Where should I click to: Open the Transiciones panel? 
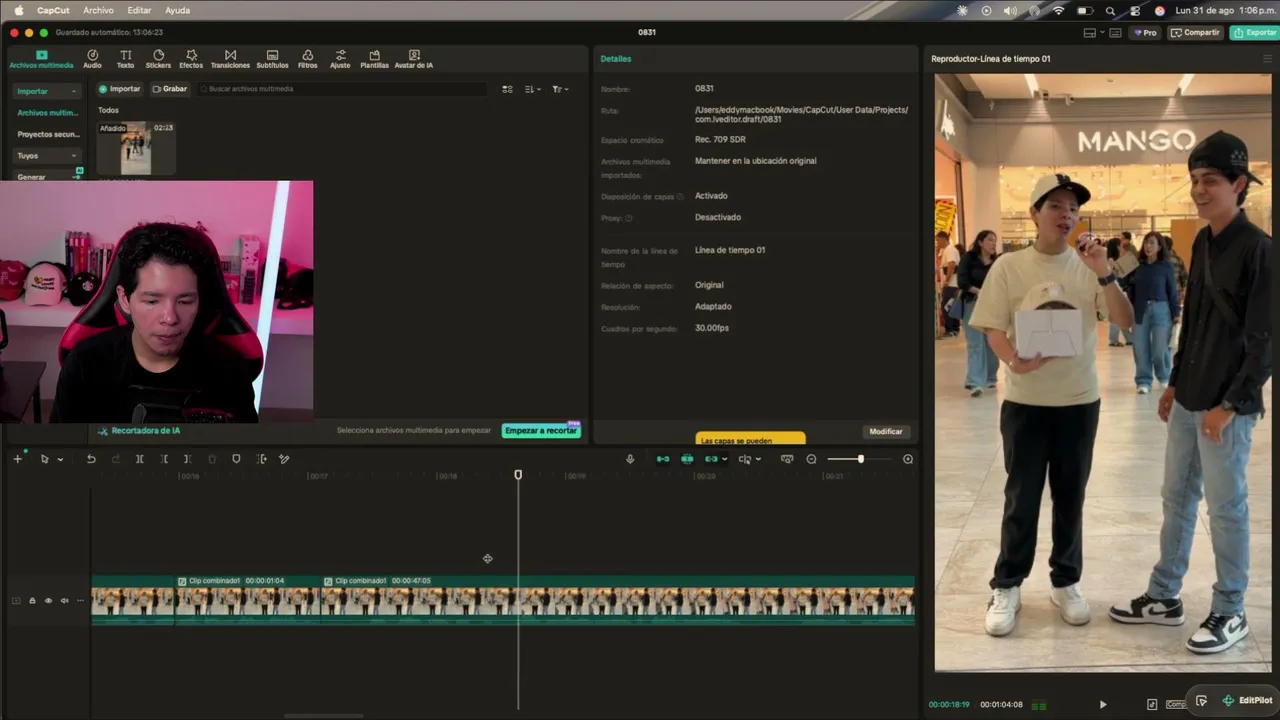(x=230, y=59)
